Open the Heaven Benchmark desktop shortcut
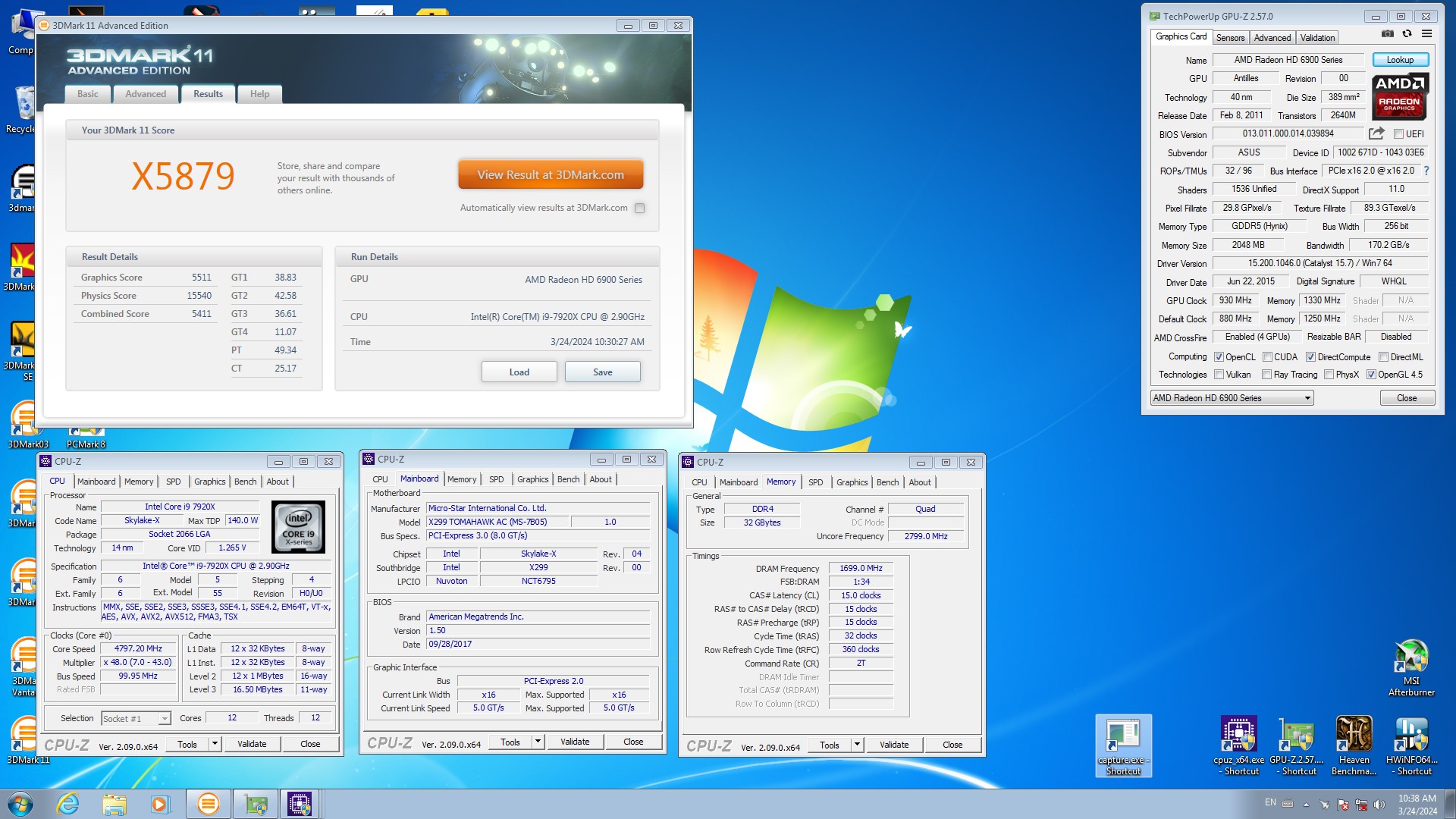The width and height of the screenshot is (1456, 819). point(1354,746)
